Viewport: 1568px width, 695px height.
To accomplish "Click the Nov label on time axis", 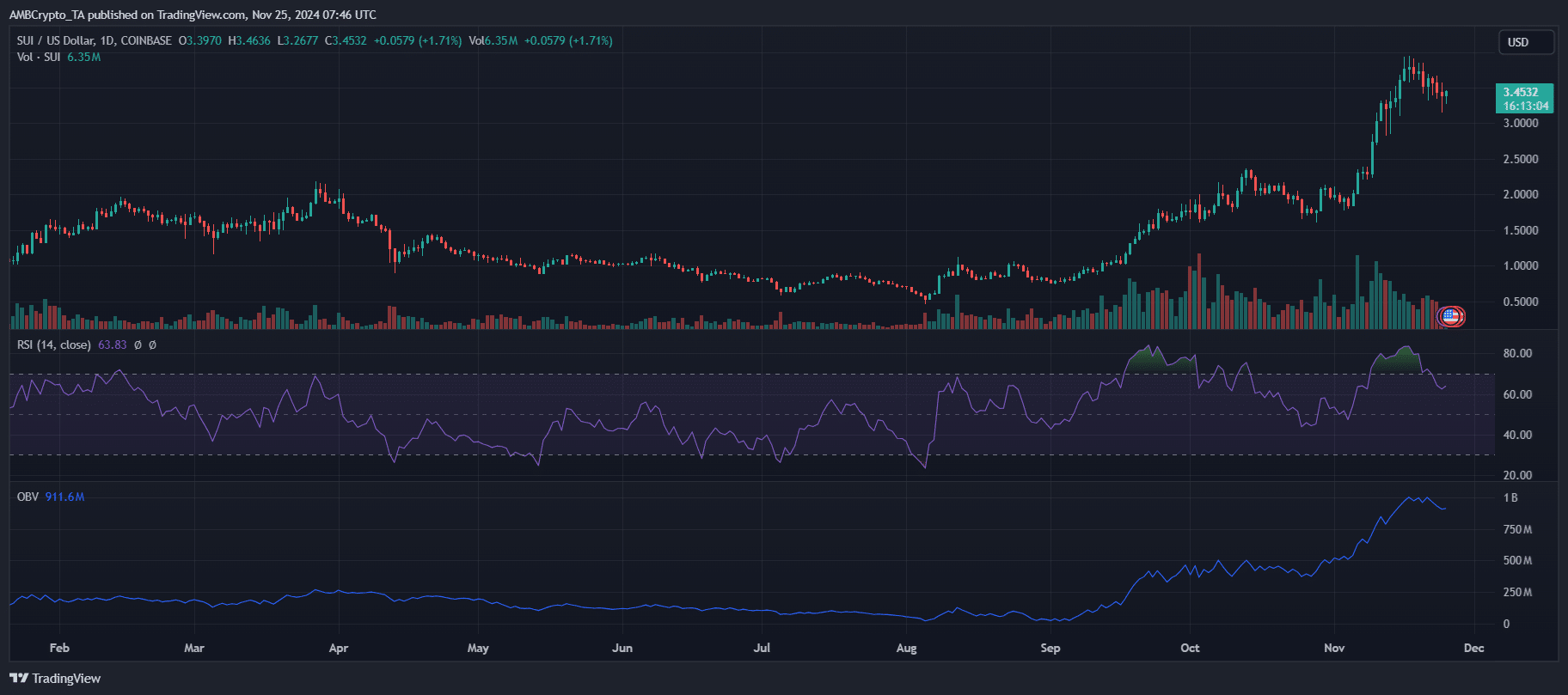I will 1334,648.
